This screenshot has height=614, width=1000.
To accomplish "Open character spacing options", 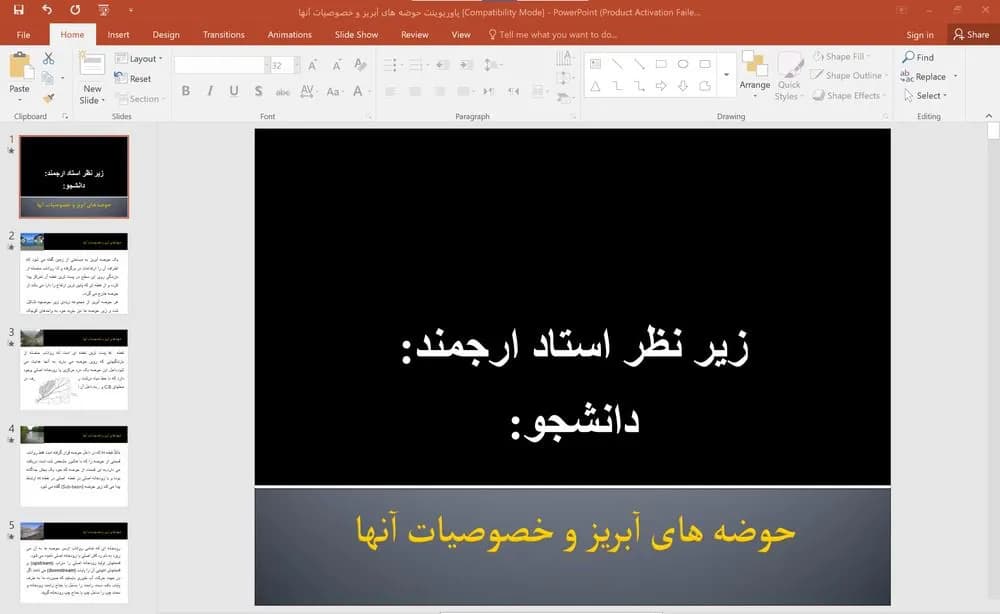I will pos(307,91).
